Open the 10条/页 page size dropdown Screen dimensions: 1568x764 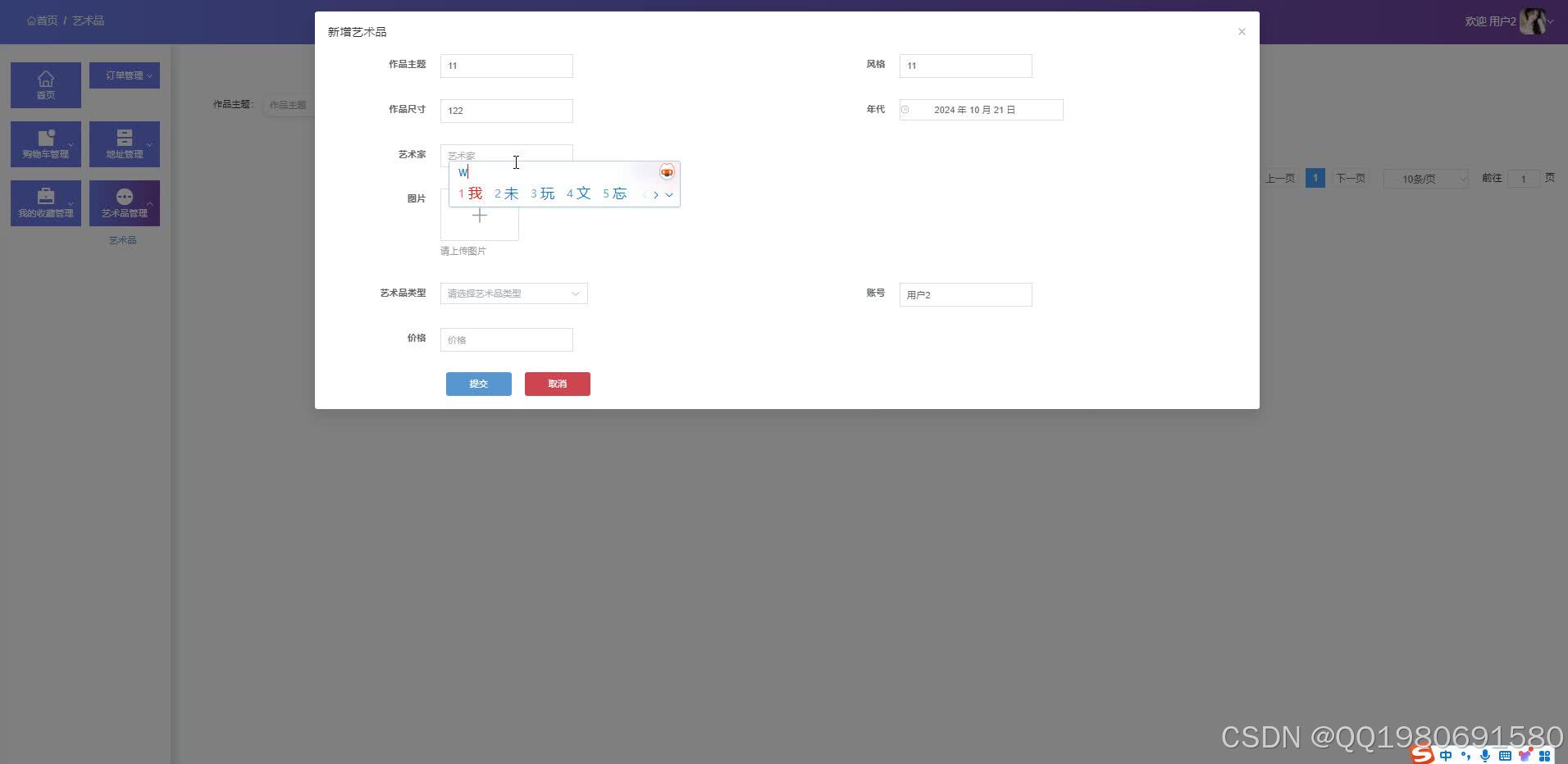(x=1425, y=179)
